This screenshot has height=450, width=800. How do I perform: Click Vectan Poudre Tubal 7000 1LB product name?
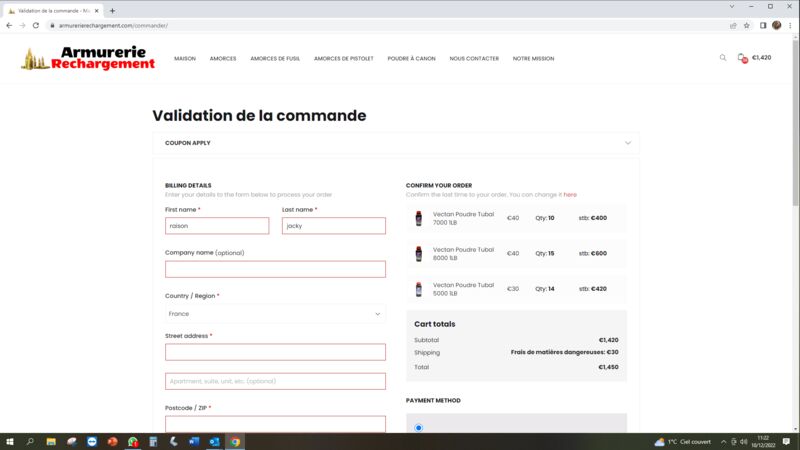pos(463,218)
